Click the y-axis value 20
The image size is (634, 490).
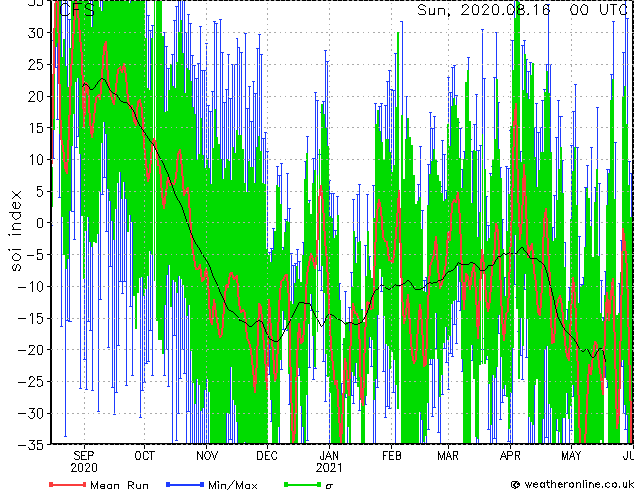[x=36, y=96]
